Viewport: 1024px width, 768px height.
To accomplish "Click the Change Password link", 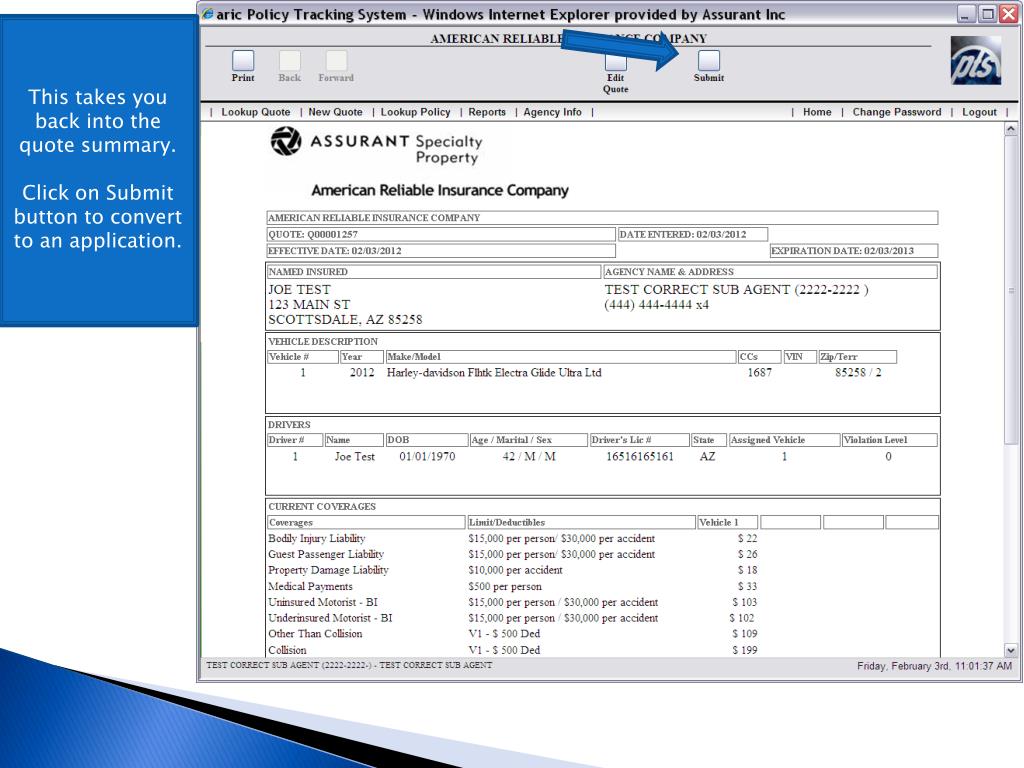I will [897, 112].
